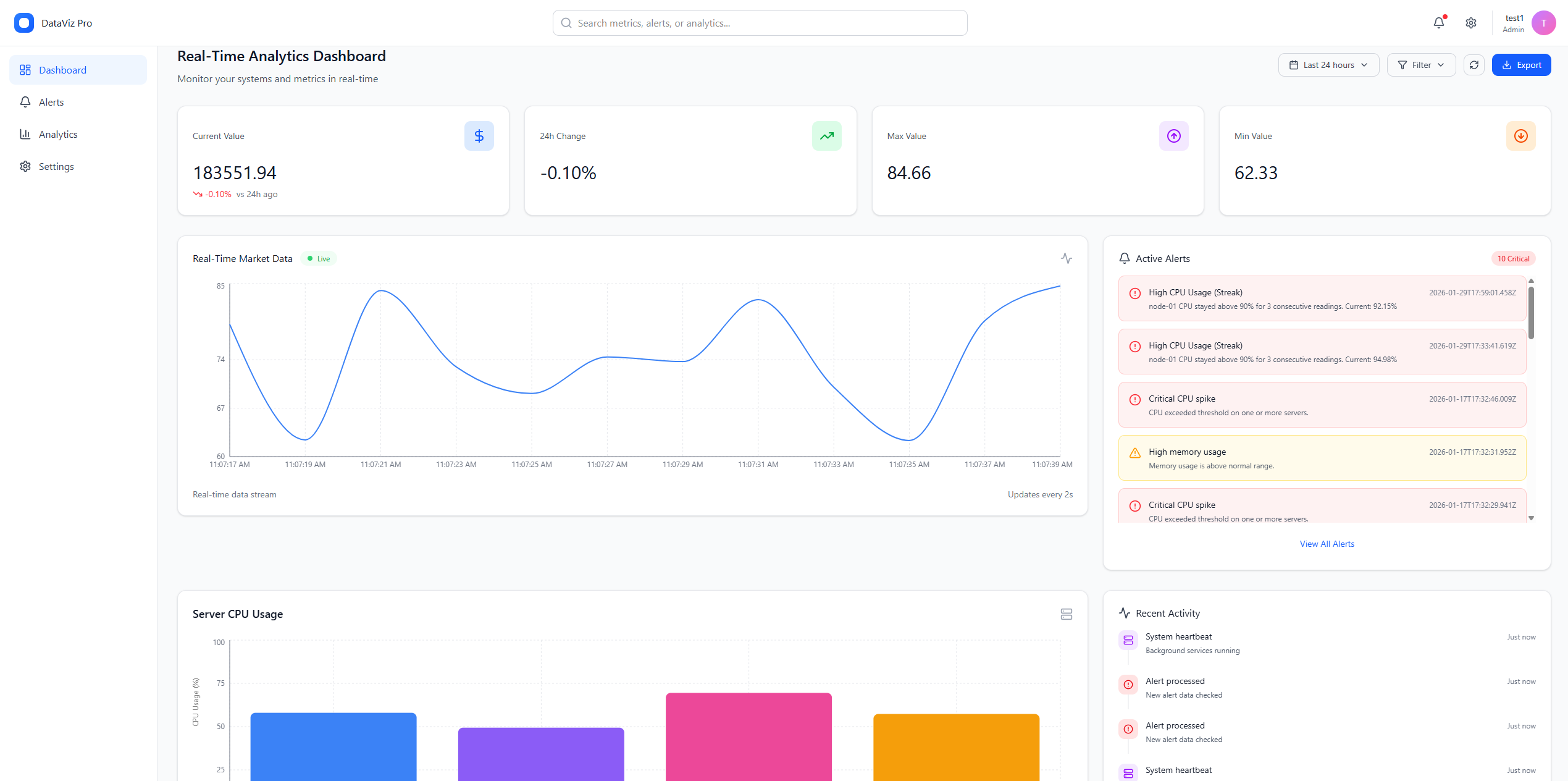Image resolution: width=1568 pixels, height=781 pixels.
Task: Go to Alerts in the sidebar
Action: (78, 102)
